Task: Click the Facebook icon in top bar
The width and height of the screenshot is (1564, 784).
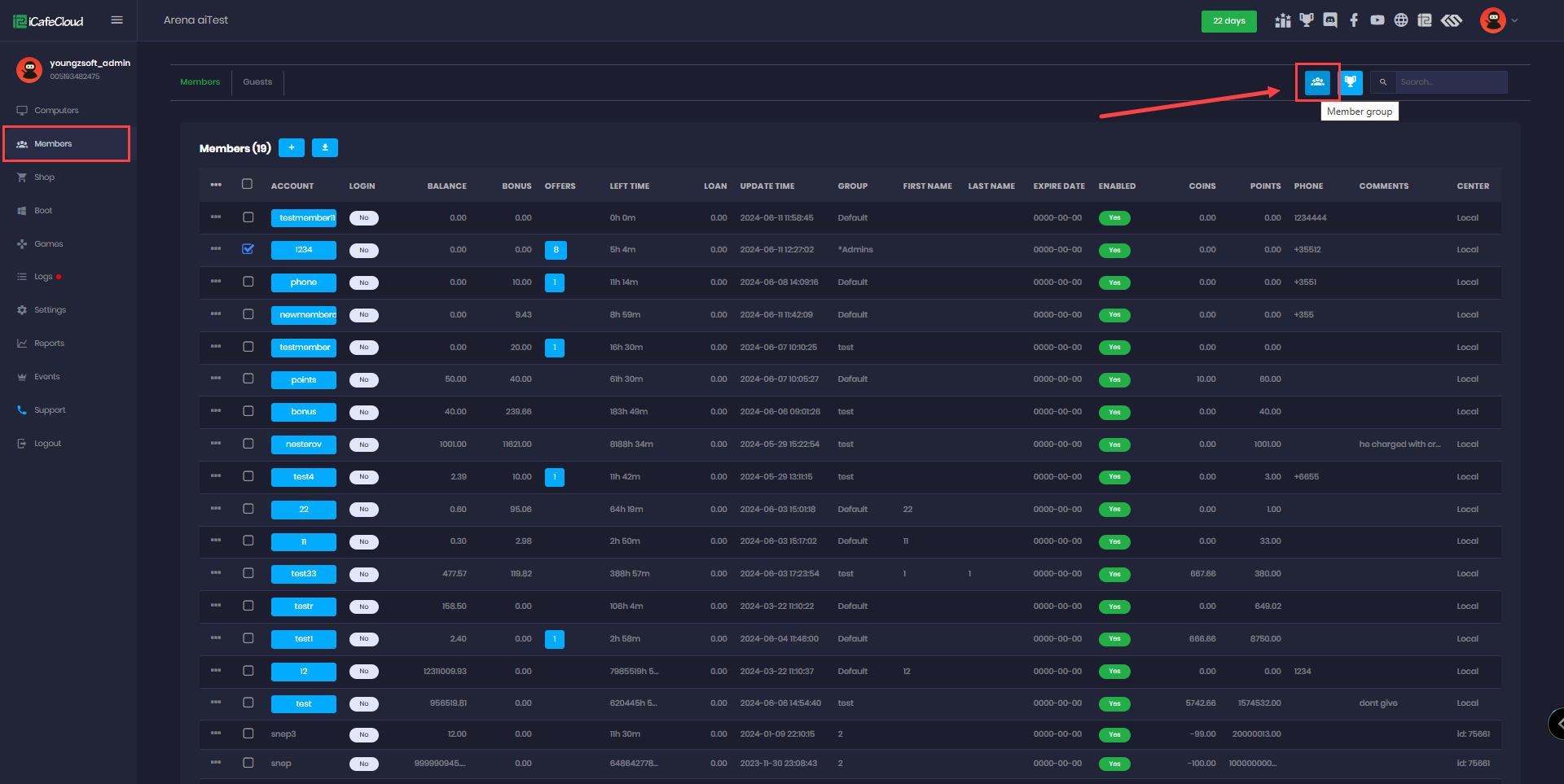Action: pyautogui.click(x=1354, y=20)
